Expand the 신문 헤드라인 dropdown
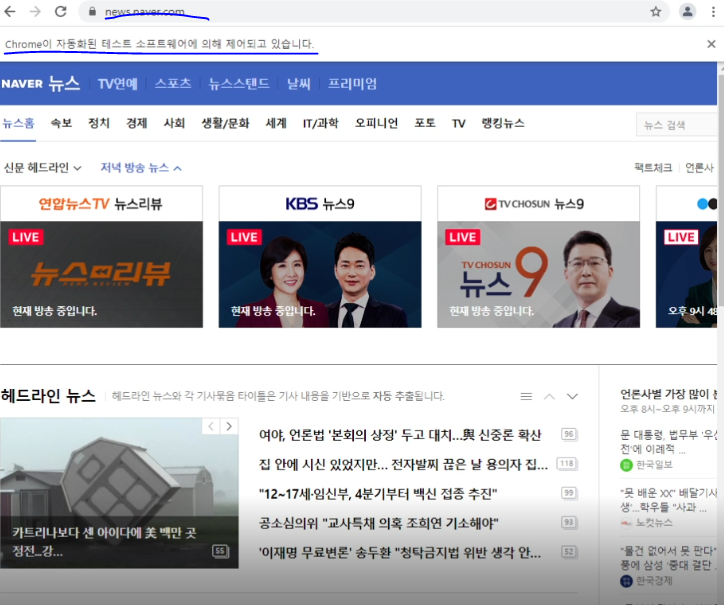Image resolution: width=724 pixels, height=605 pixels. tap(42, 167)
